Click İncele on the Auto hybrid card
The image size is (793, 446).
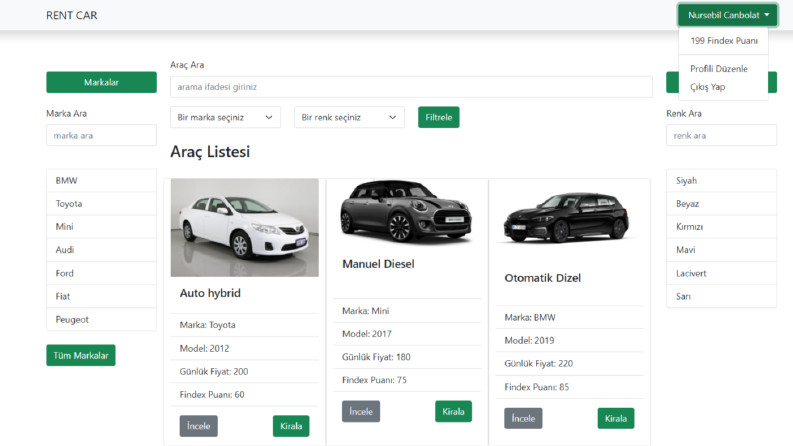coord(199,426)
